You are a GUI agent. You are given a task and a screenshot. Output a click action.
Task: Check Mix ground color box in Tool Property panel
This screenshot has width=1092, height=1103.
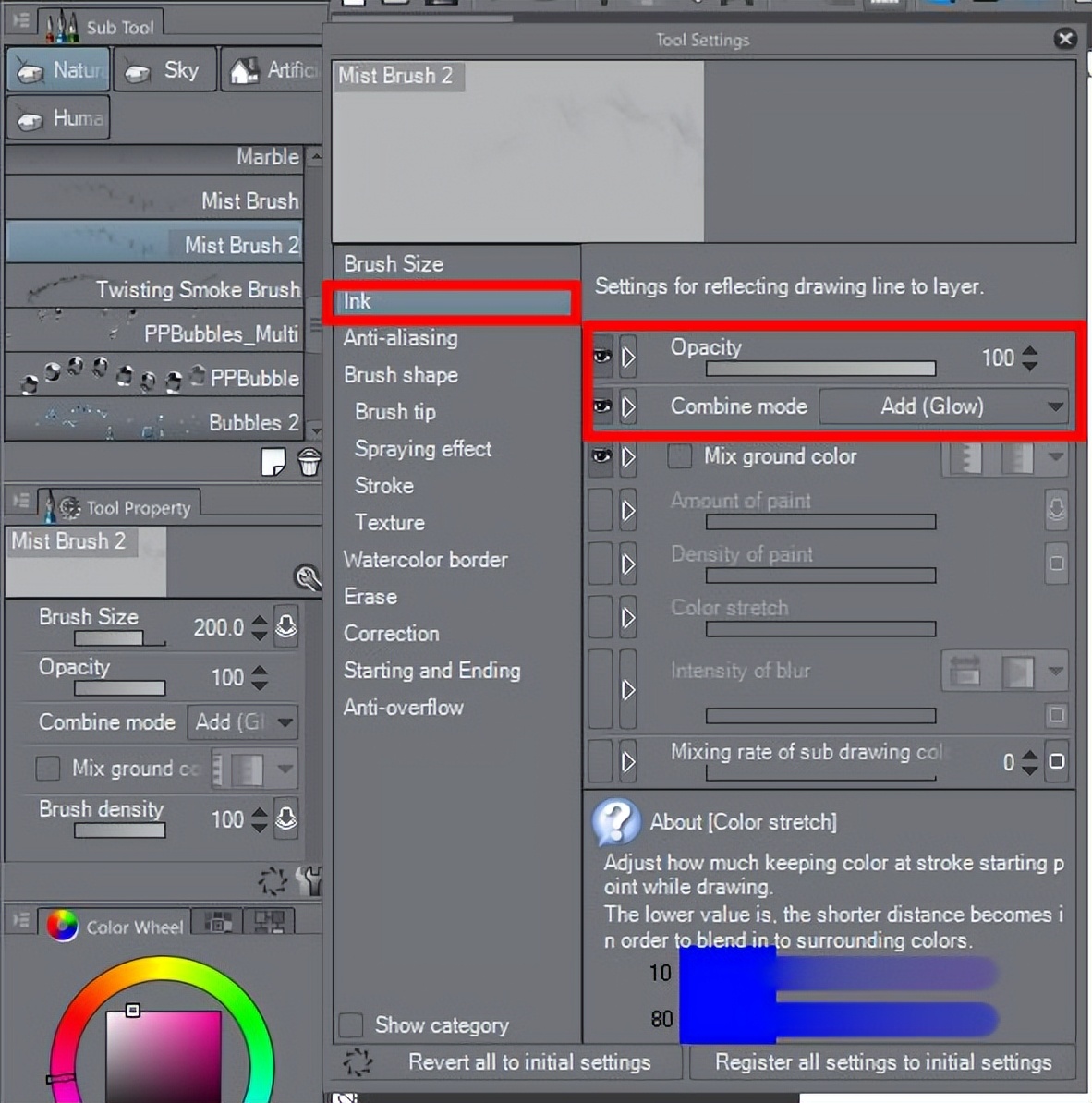pyautogui.click(x=48, y=769)
